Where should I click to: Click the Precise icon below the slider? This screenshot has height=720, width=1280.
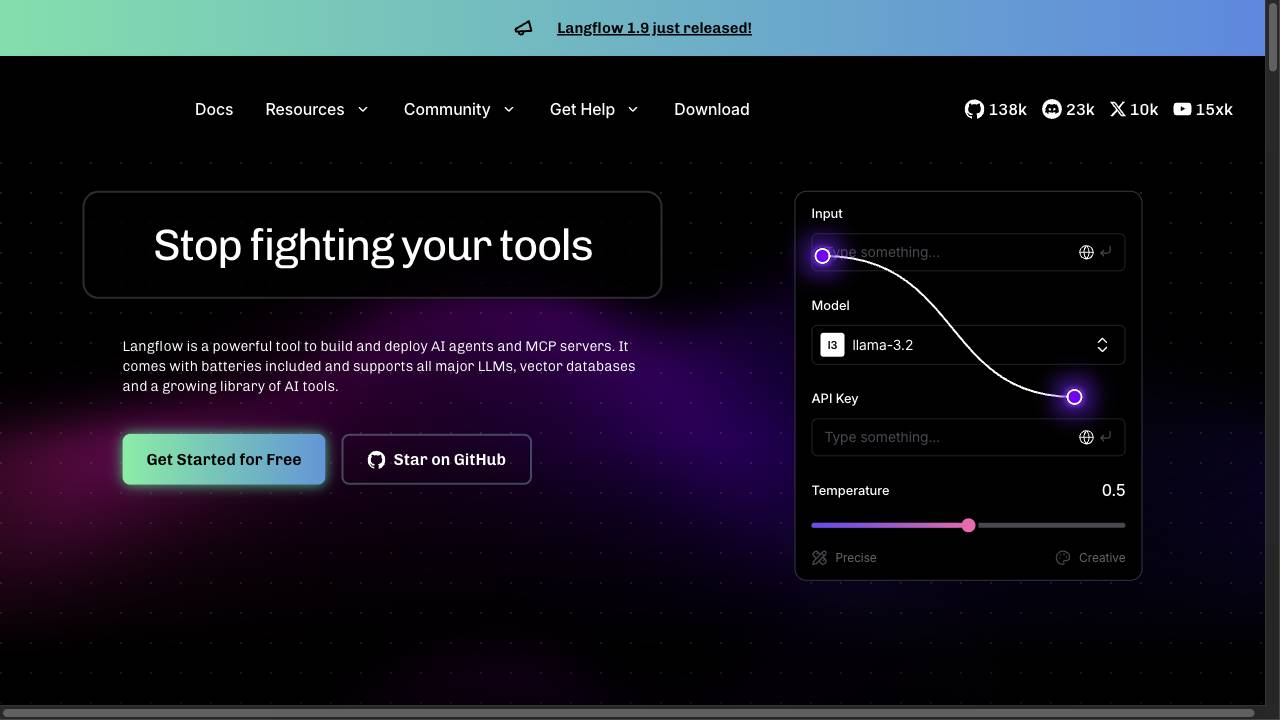819,558
